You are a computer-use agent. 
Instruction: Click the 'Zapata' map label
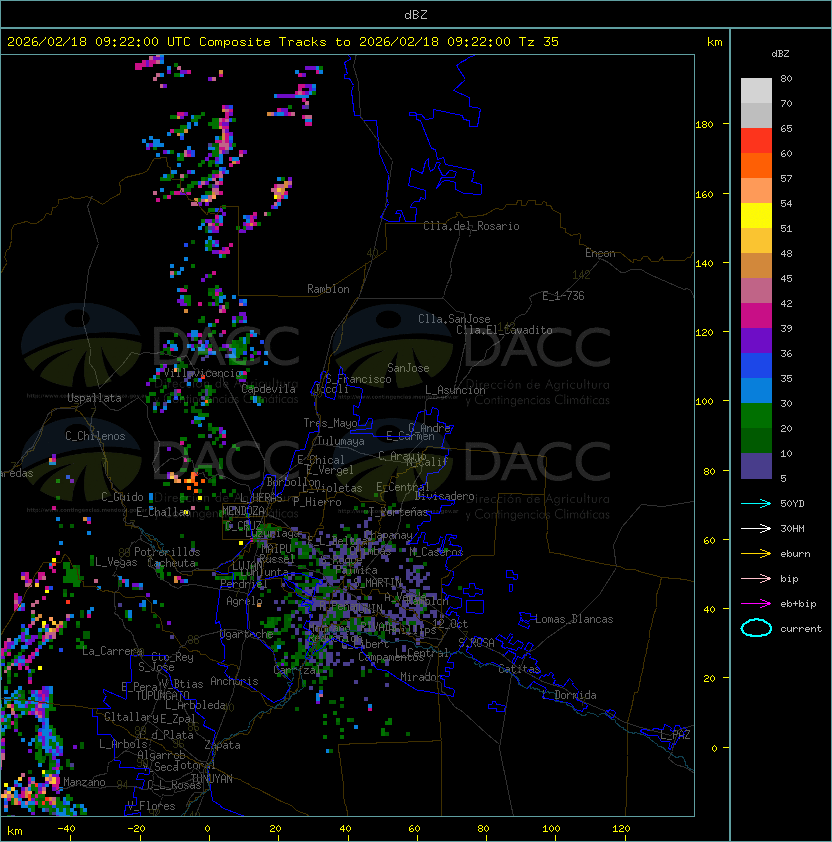[x=222, y=745]
